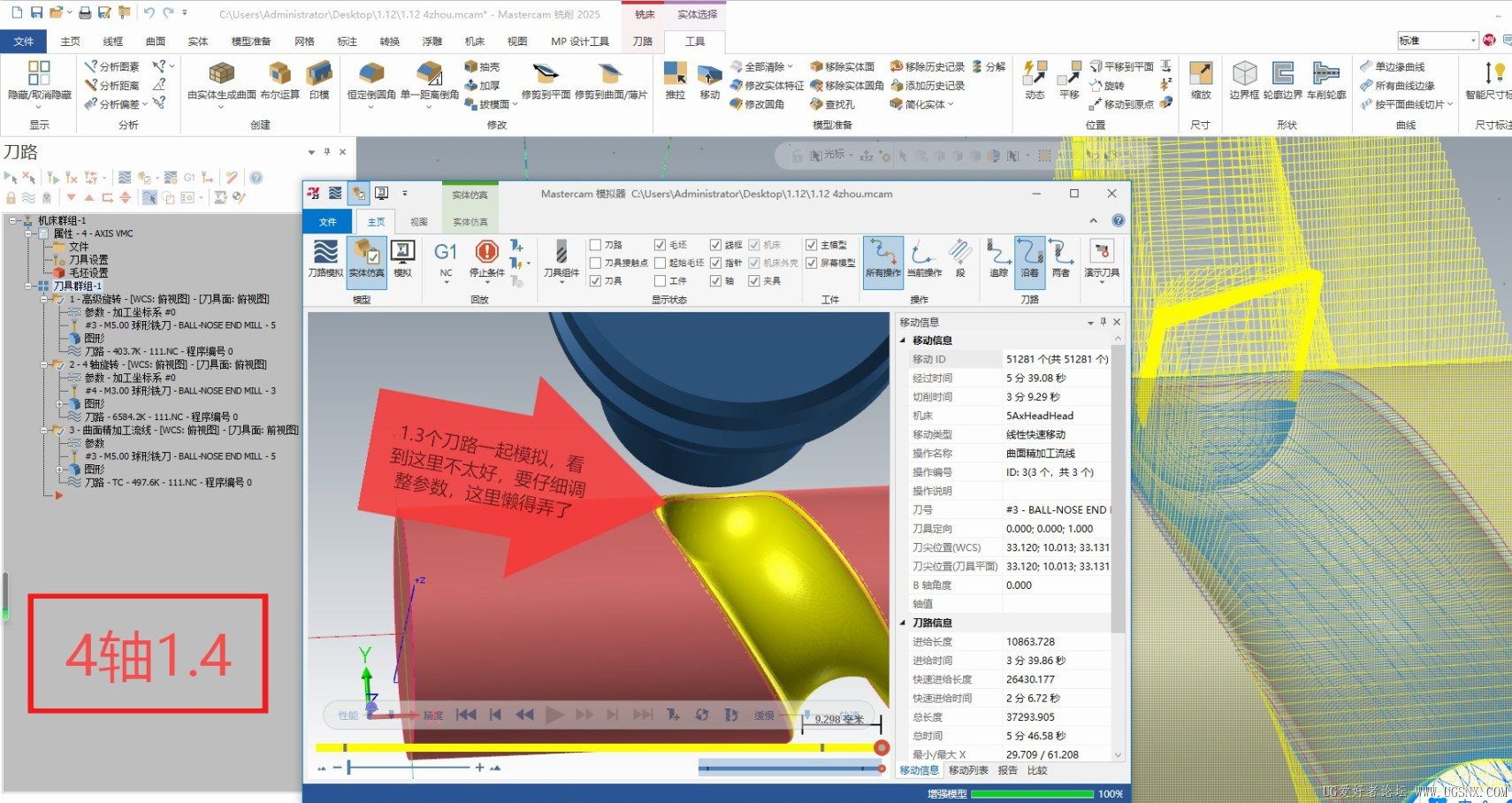Open the 报告 bottom tab
Viewport: 1512px width, 803px height.
[x=1007, y=770]
